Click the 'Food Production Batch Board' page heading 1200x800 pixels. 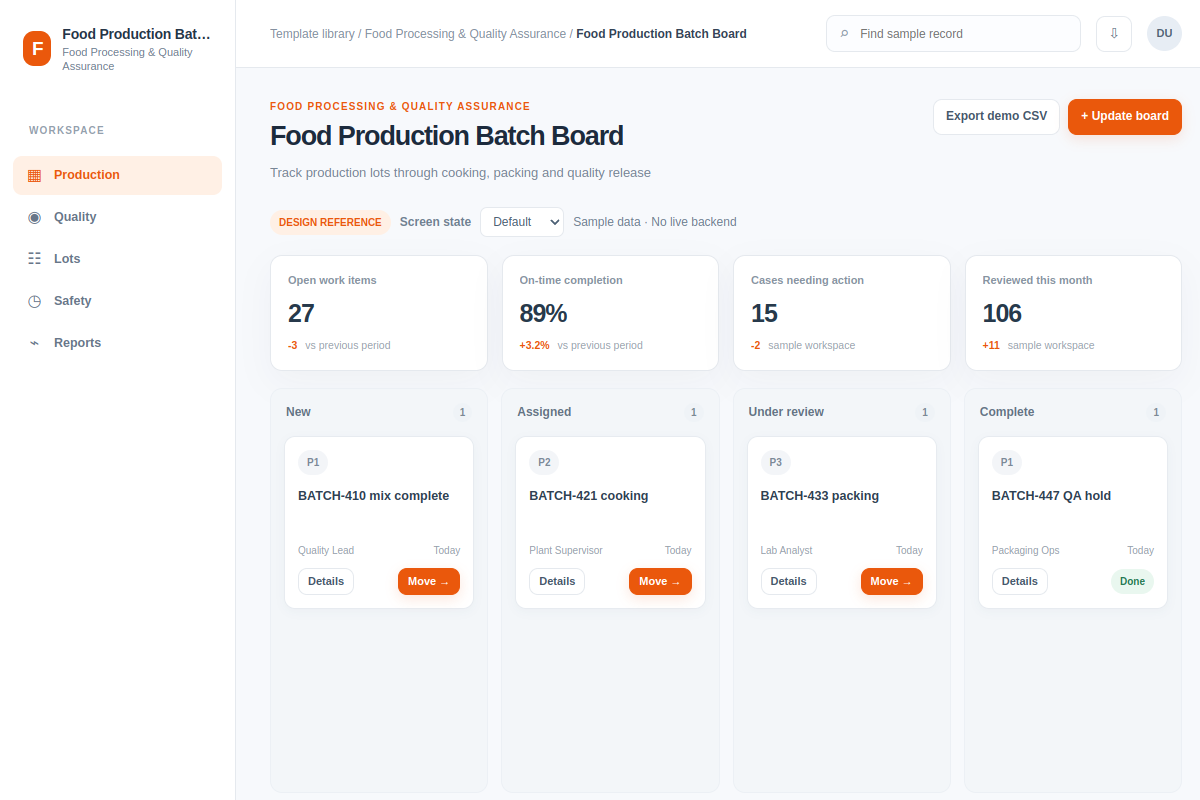click(x=447, y=136)
